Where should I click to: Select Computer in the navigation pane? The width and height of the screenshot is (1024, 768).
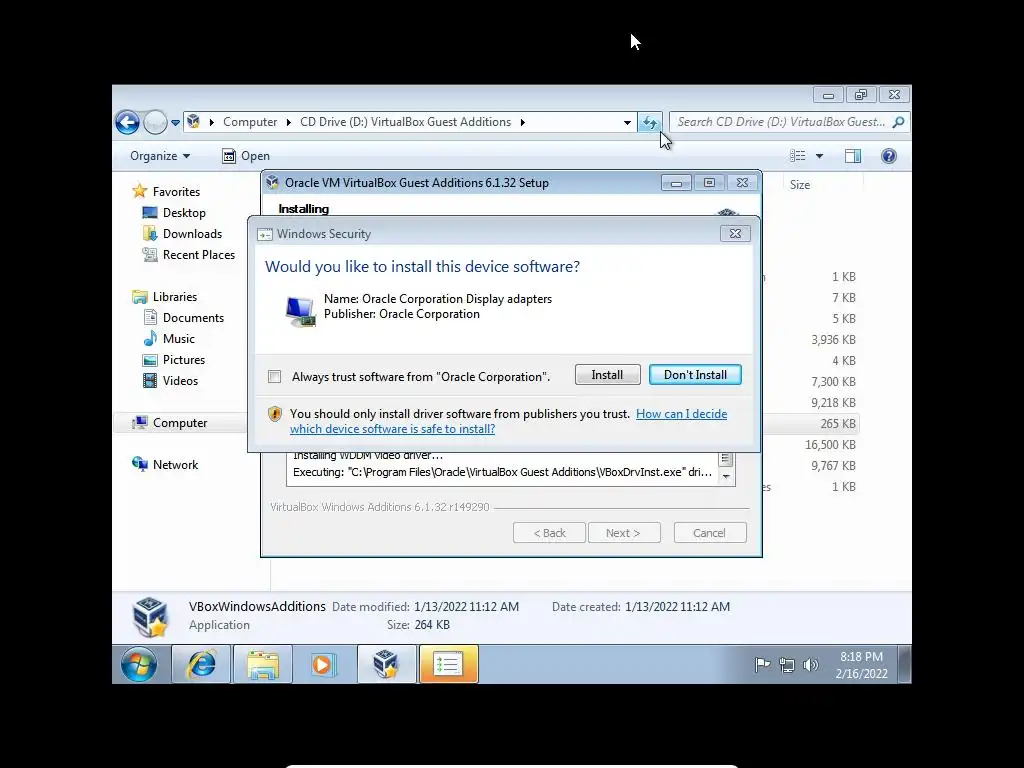180,423
